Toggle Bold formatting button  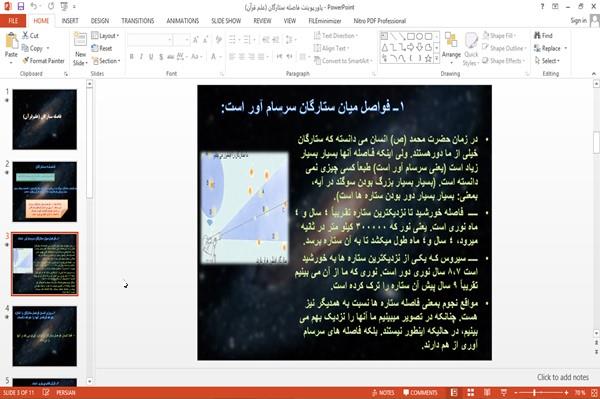coord(131,57)
